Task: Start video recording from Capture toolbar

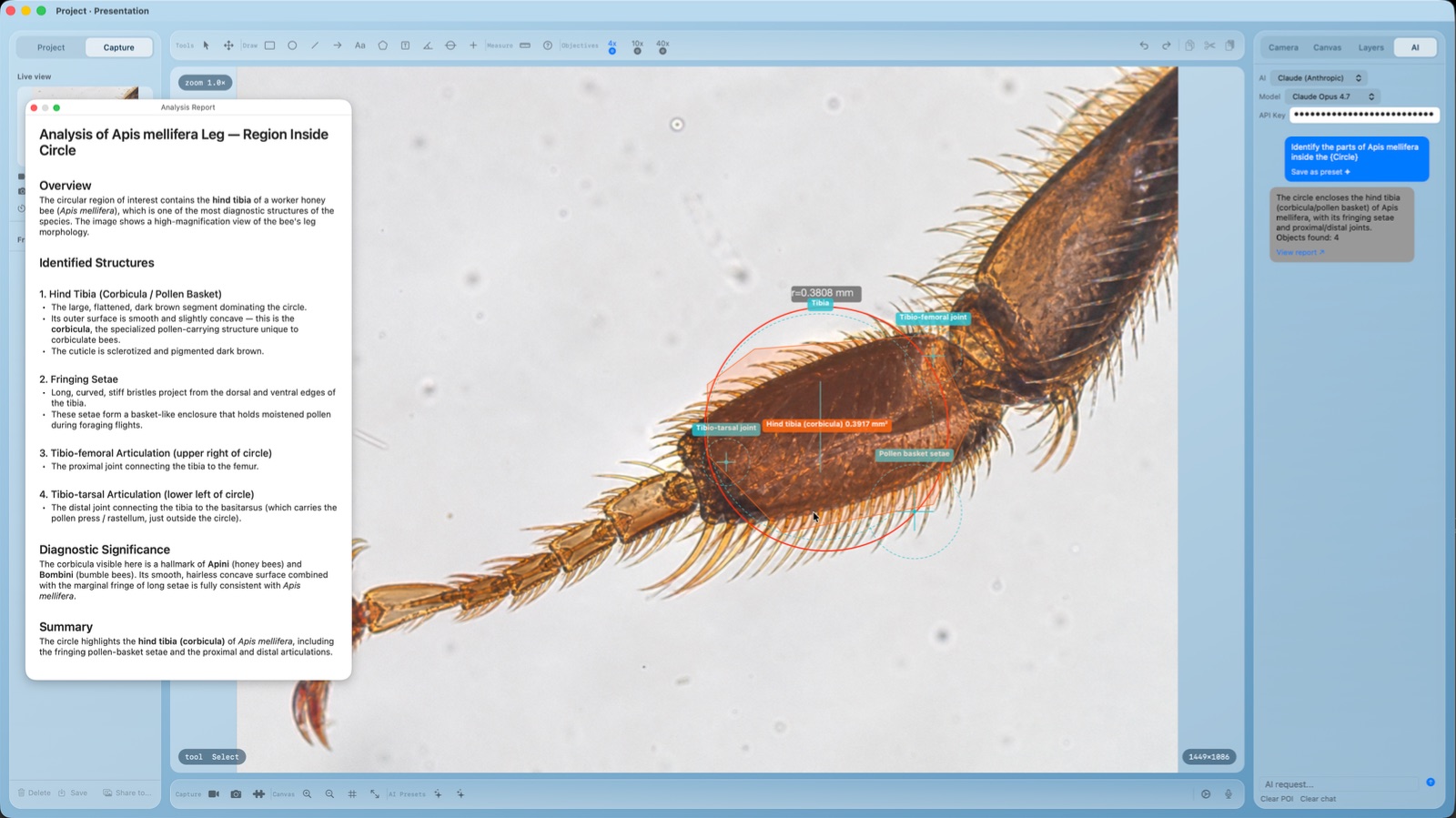Action: coord(214,794)
